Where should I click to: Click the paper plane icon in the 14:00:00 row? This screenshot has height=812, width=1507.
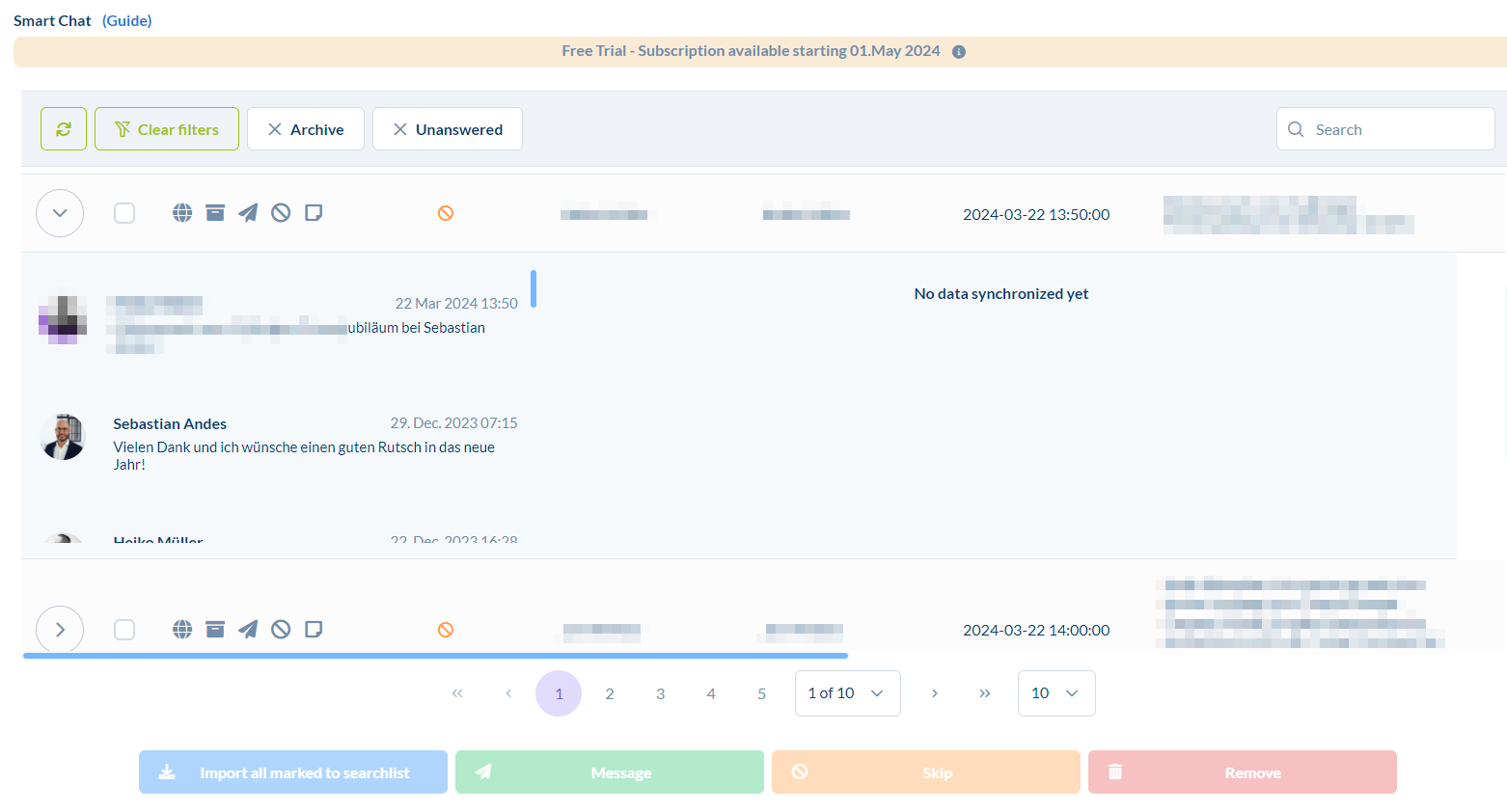[248, 630]
